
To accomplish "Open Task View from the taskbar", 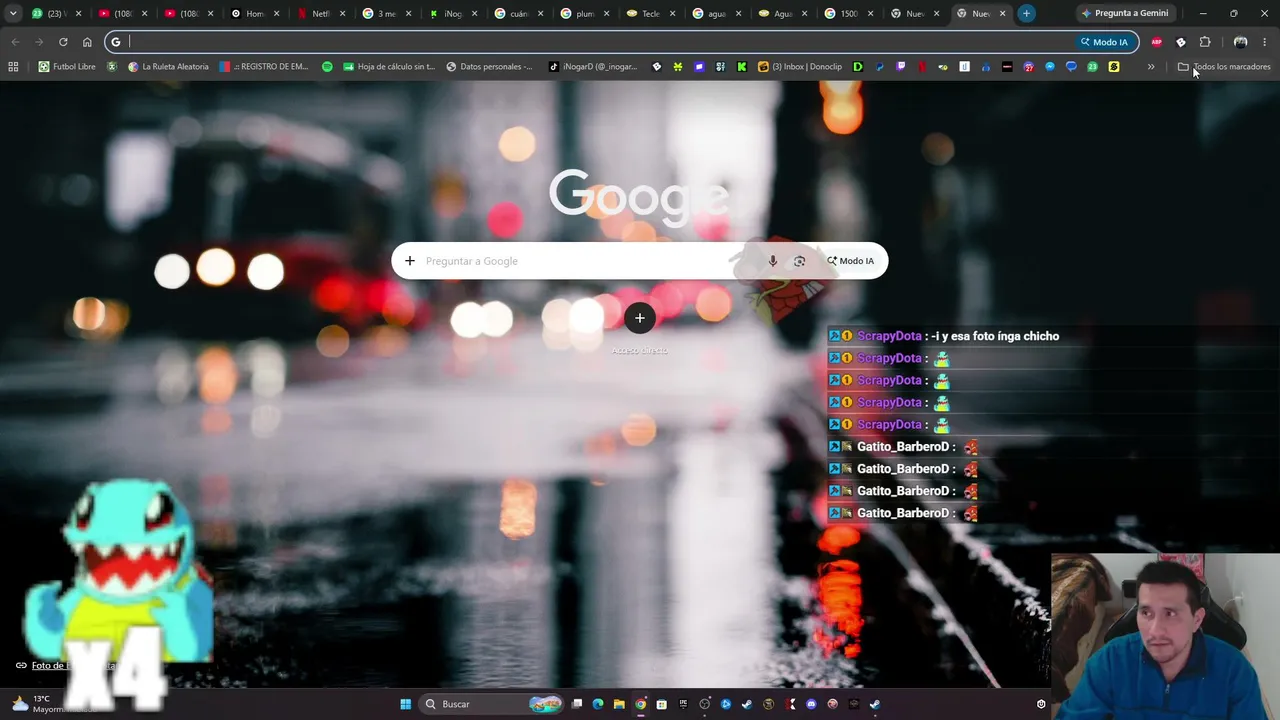I will [x=577, y=704].
